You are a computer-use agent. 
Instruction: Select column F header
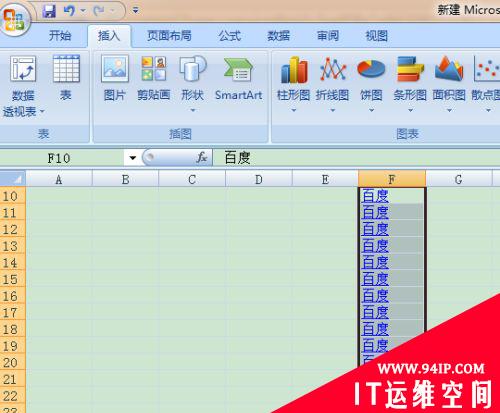point(392,179)
